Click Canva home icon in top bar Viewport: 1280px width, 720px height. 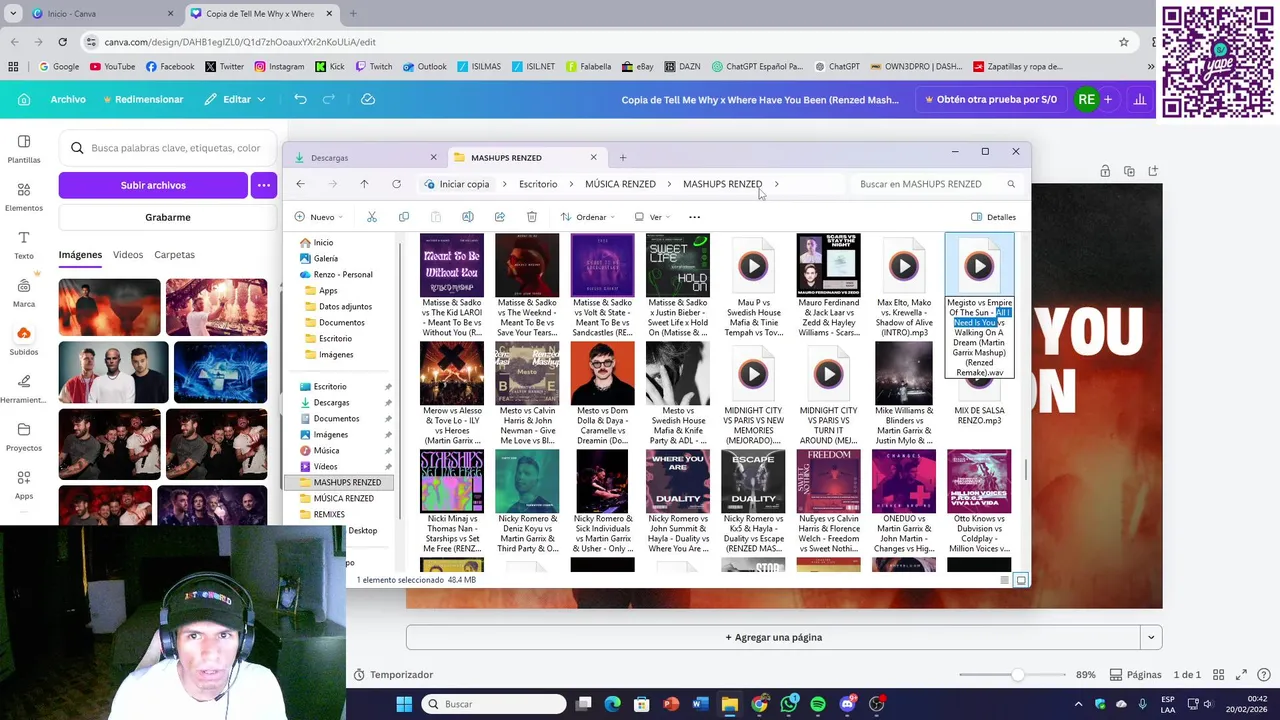(24, 100)
